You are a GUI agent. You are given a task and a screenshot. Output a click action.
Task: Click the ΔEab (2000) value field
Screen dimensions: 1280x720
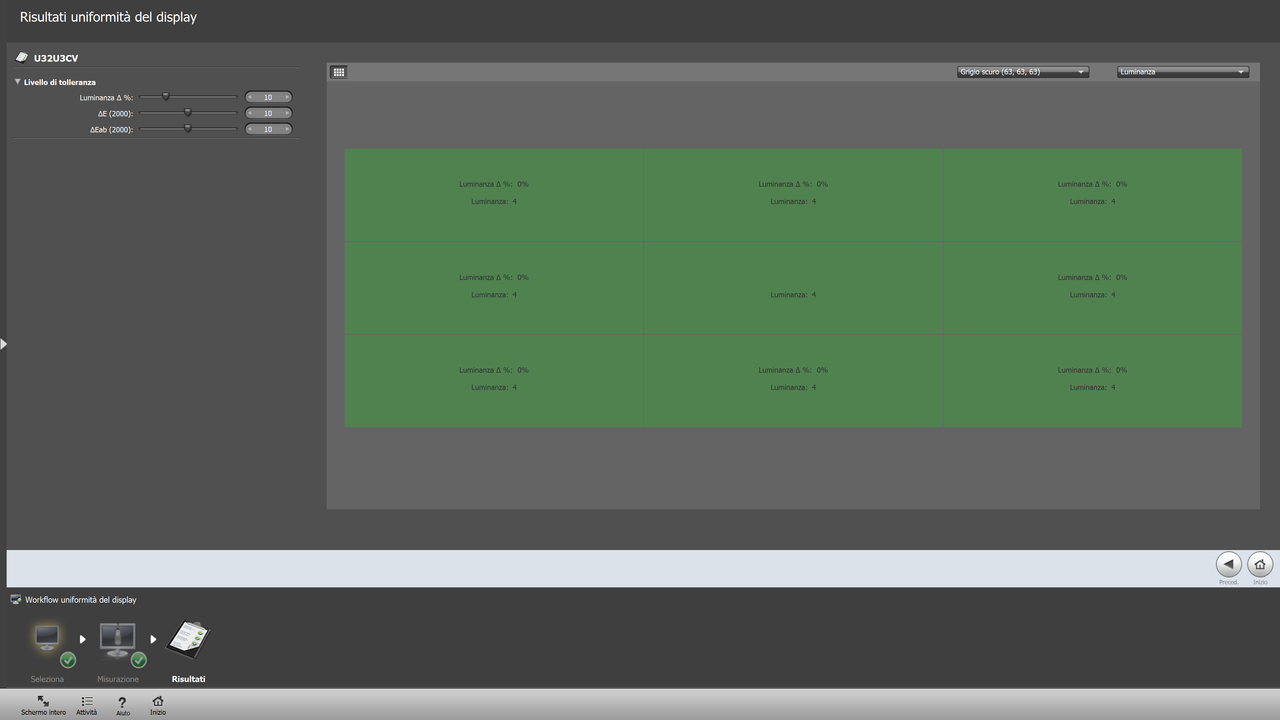click(x=268, y=129)
